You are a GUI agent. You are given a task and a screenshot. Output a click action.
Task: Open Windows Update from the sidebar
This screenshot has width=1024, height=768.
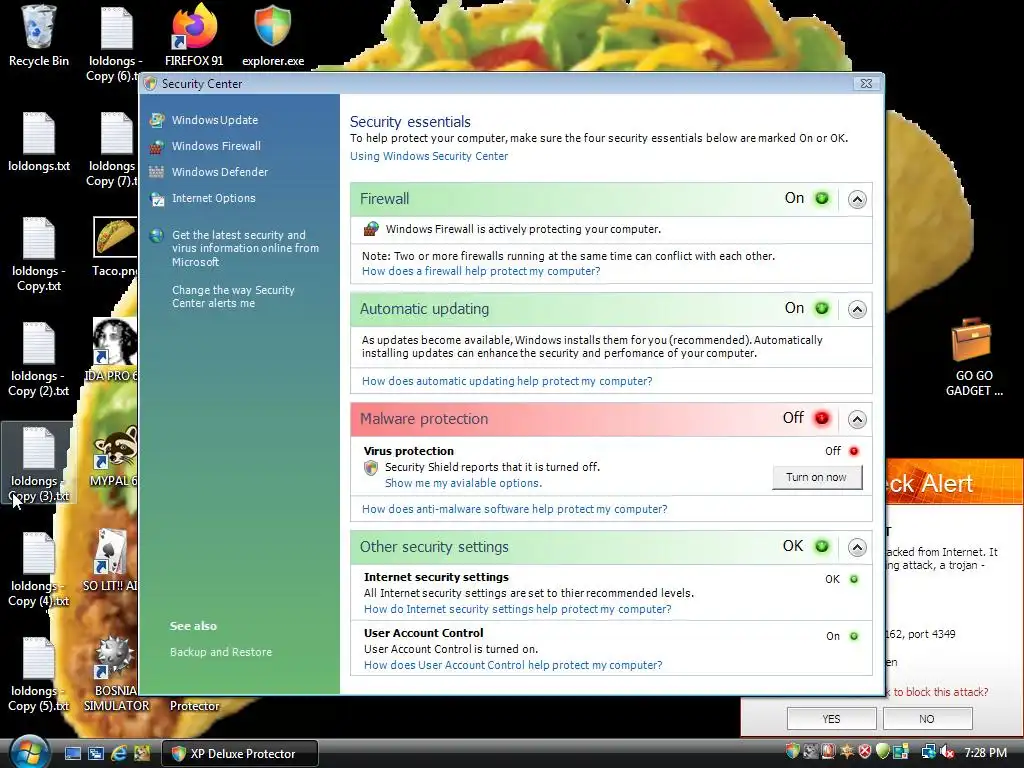point(215,120)
